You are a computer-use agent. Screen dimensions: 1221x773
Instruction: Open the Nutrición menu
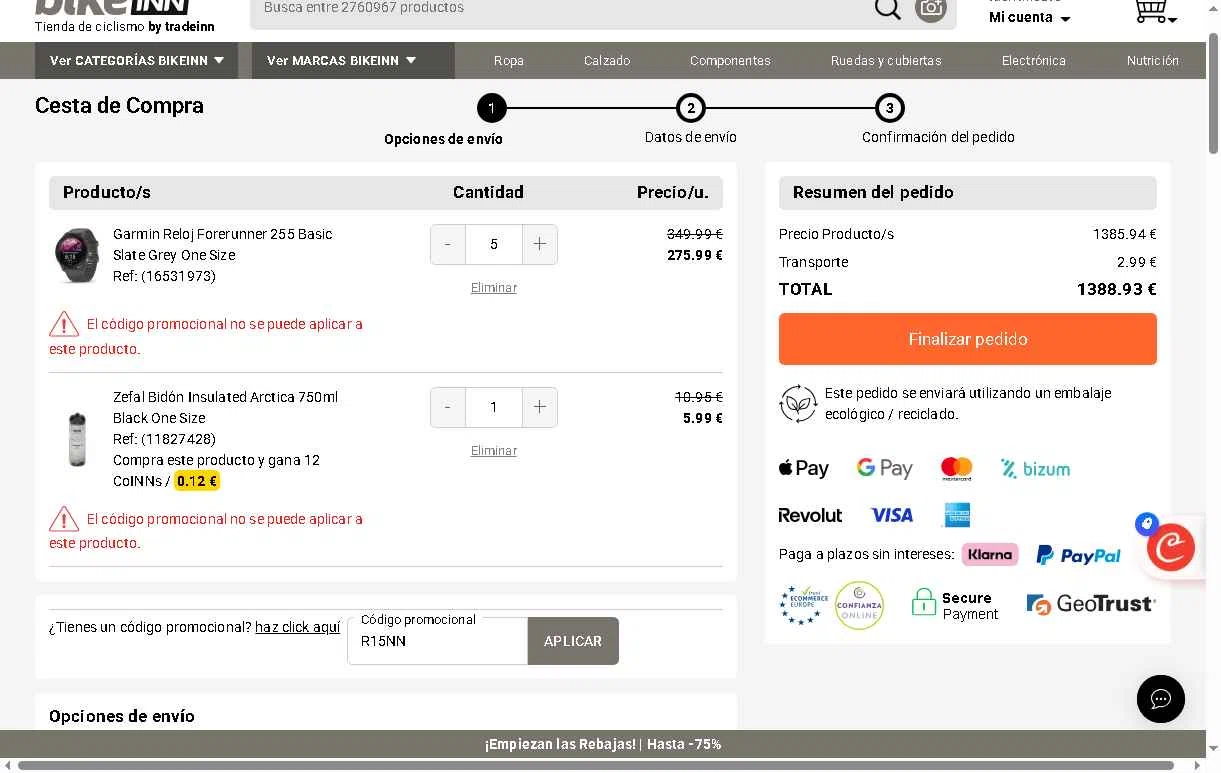tap(1153, 60)
